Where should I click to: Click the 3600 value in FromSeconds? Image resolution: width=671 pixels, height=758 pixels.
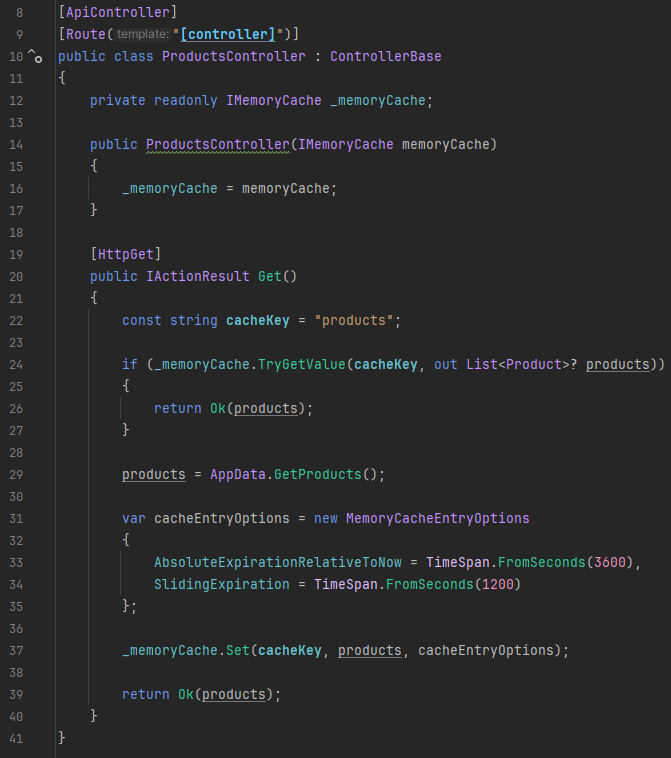(x=609, y=562)
